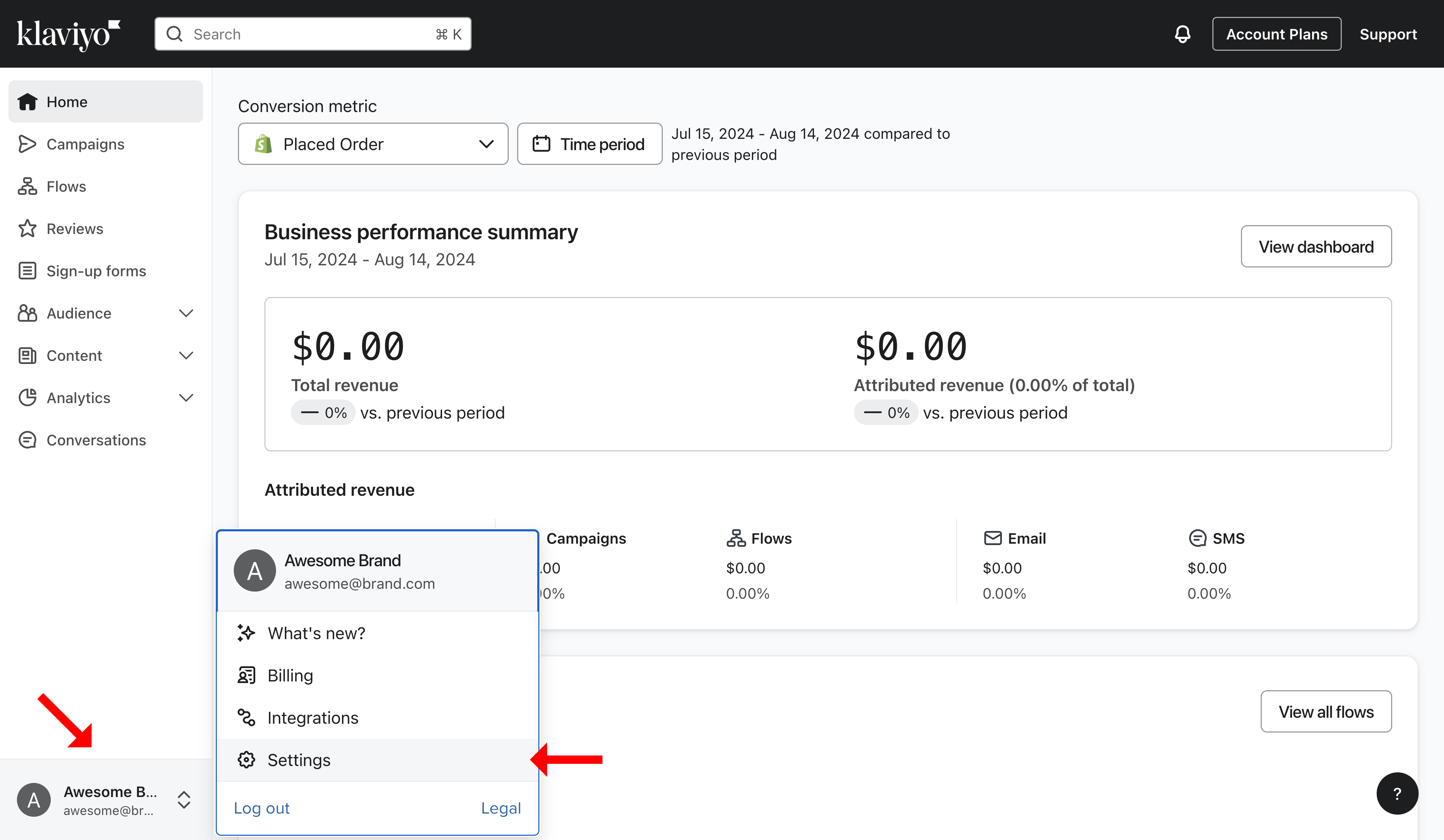Click the Home house icon
The width and height of the screenshot is (1444, 840).
[x=27, y=102]
